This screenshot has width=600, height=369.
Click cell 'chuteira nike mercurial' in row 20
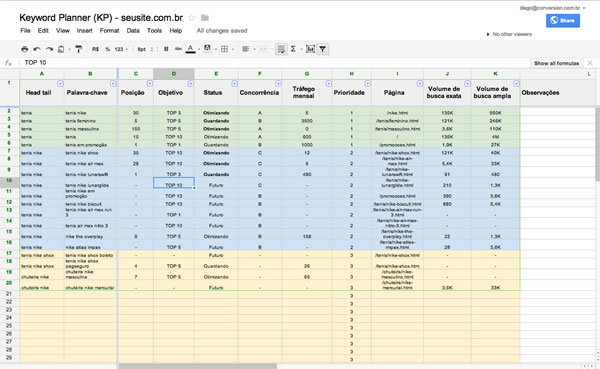[x=90, y=285]
